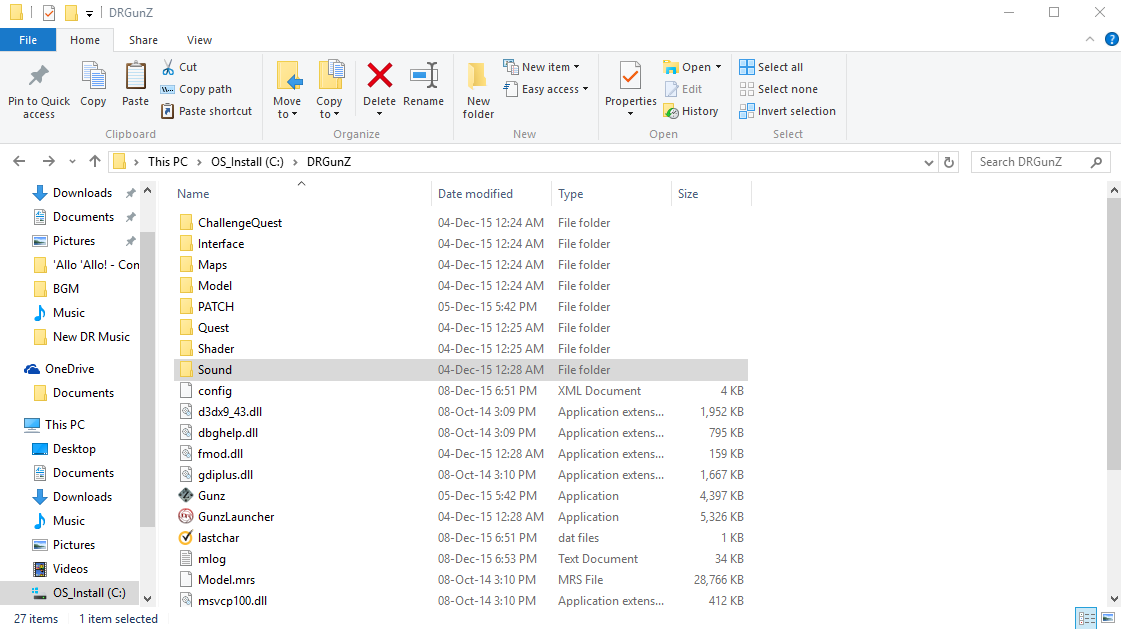1121x629 pixels.
Task: Click Select all
Action: click(x=771, y=67)
